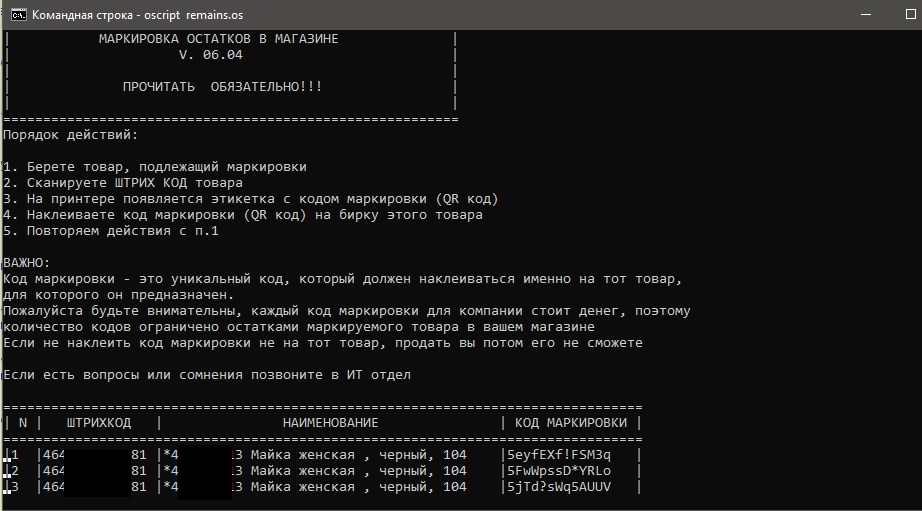Minimize the command prompt window

(866, 15)
